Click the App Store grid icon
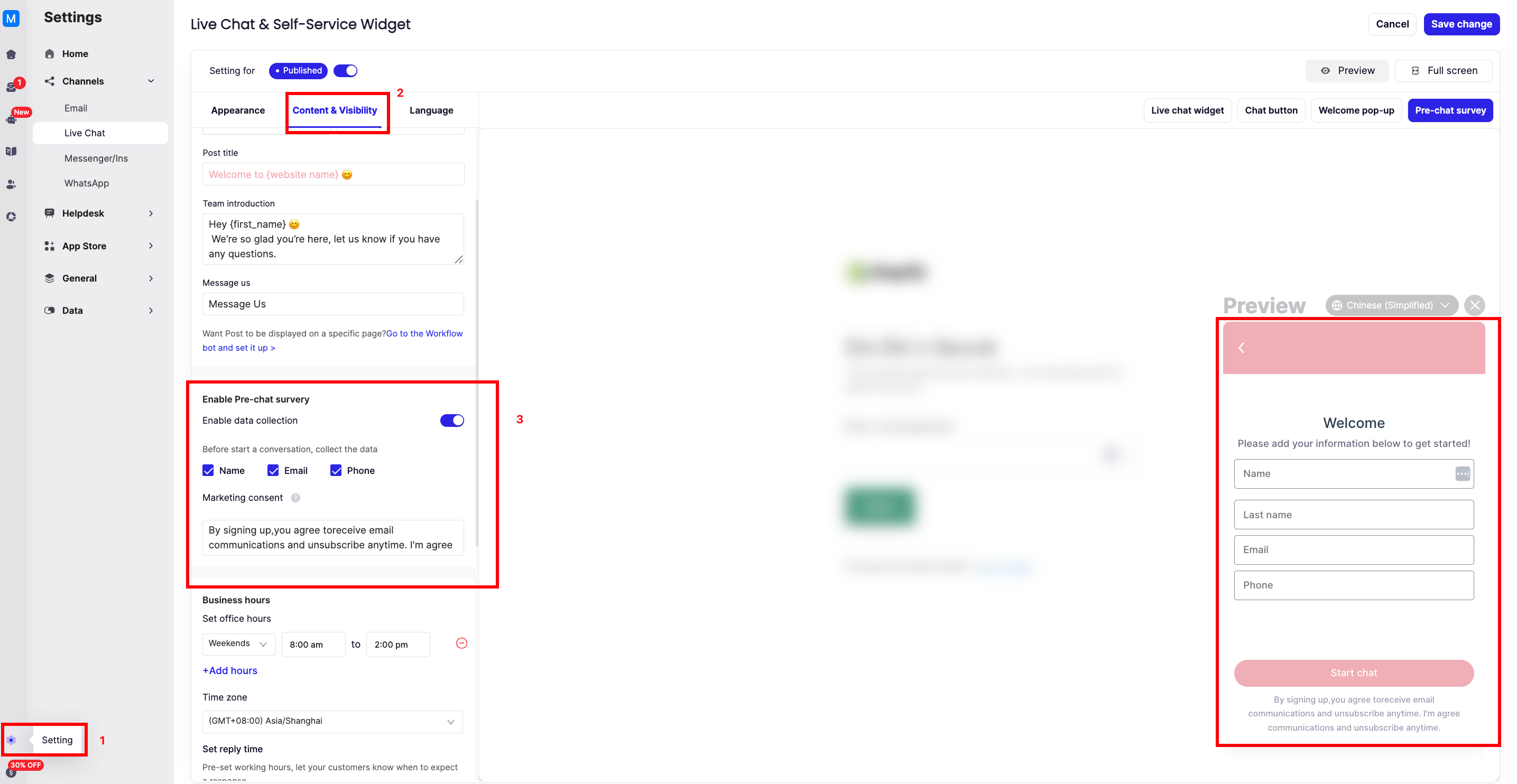The height and width of the screenshot is (784, 1517). point(50,246)
